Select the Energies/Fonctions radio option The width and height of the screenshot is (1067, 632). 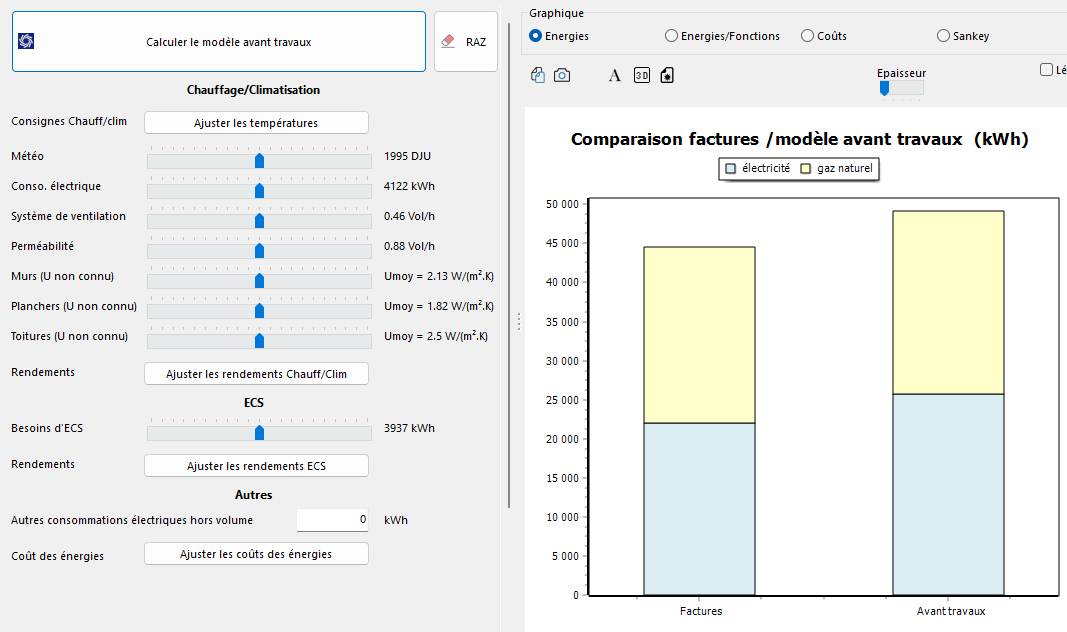click(x=672, y=36)
